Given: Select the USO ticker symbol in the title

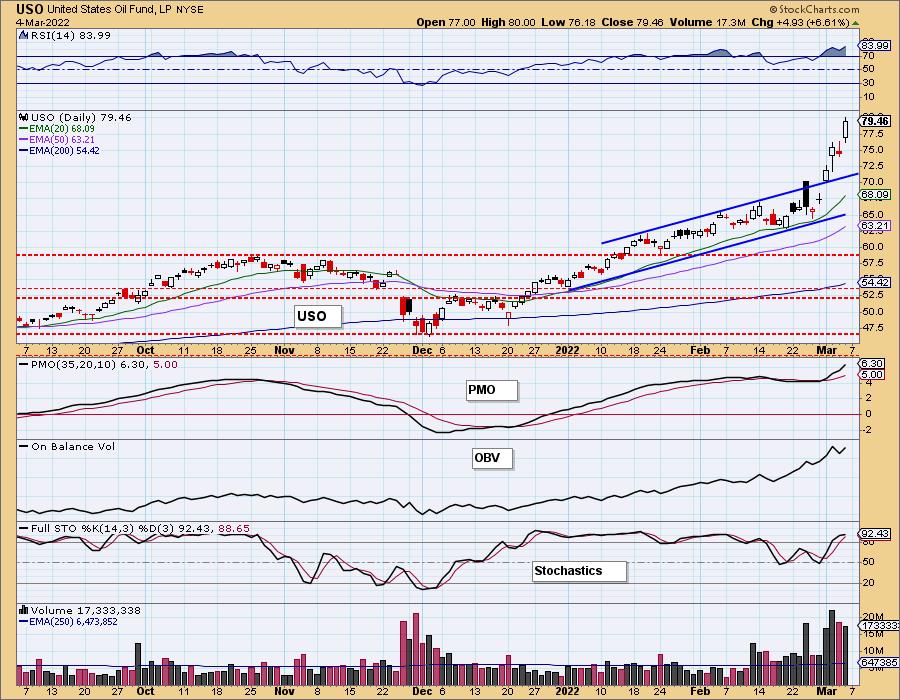Looking at the screenshot, I should pos(29,9).
